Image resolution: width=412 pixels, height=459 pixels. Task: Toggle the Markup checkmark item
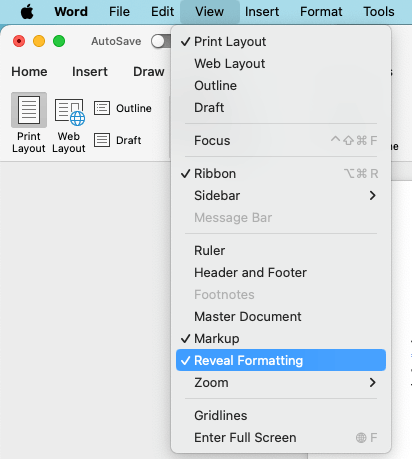coord(281,338)
